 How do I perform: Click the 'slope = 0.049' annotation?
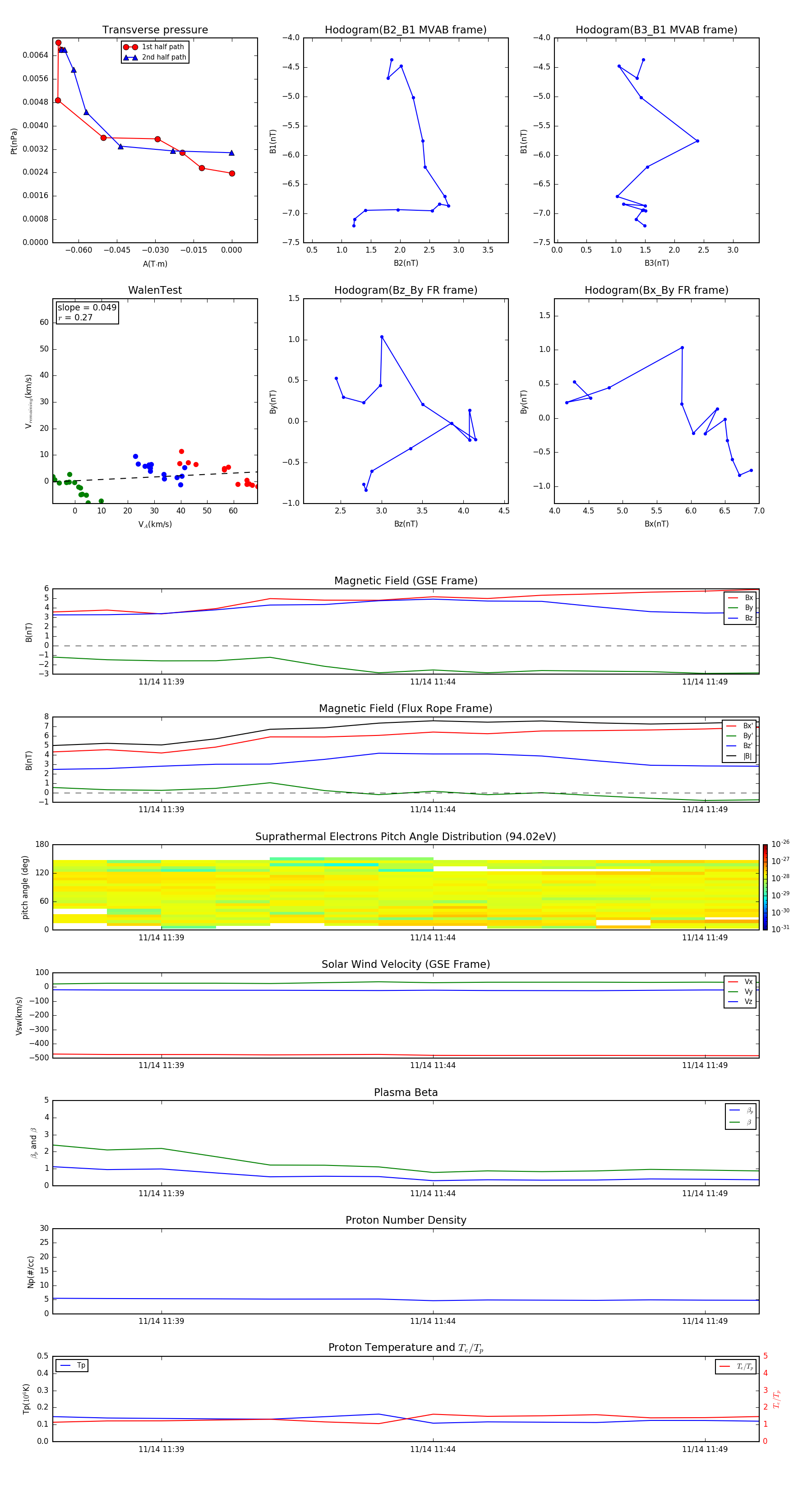[87, 308]
